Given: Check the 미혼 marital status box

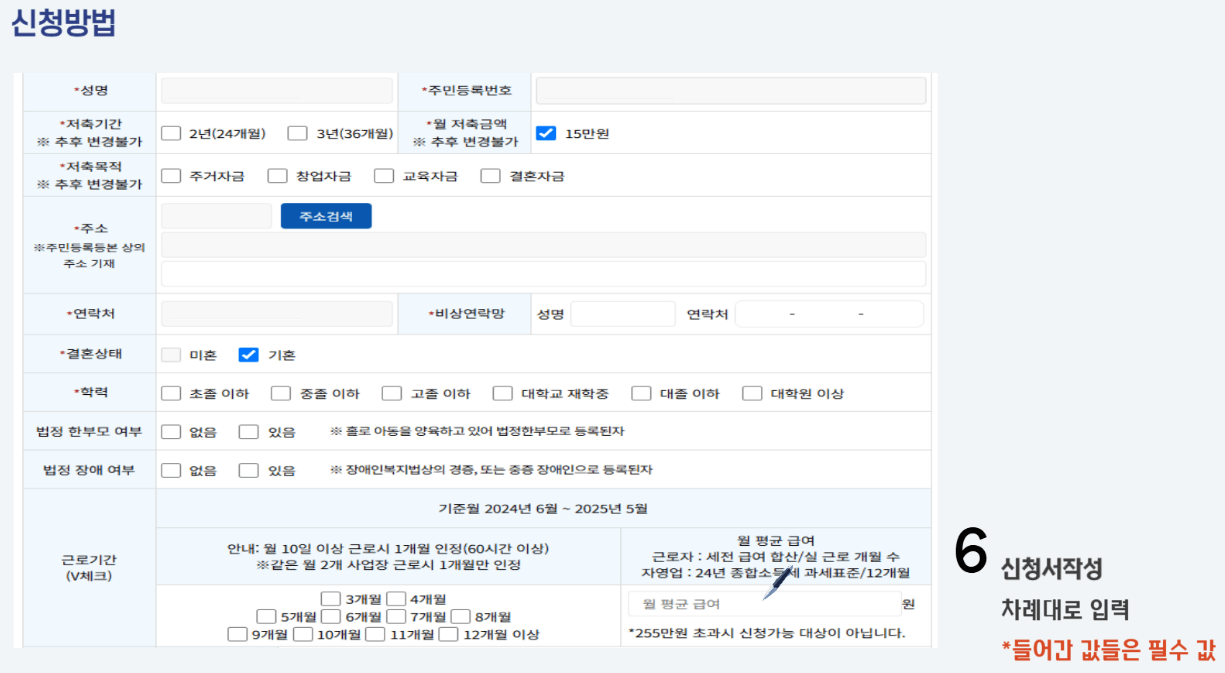Looking at the screenshot, I should pyautogui.click(x=171, y=355).
